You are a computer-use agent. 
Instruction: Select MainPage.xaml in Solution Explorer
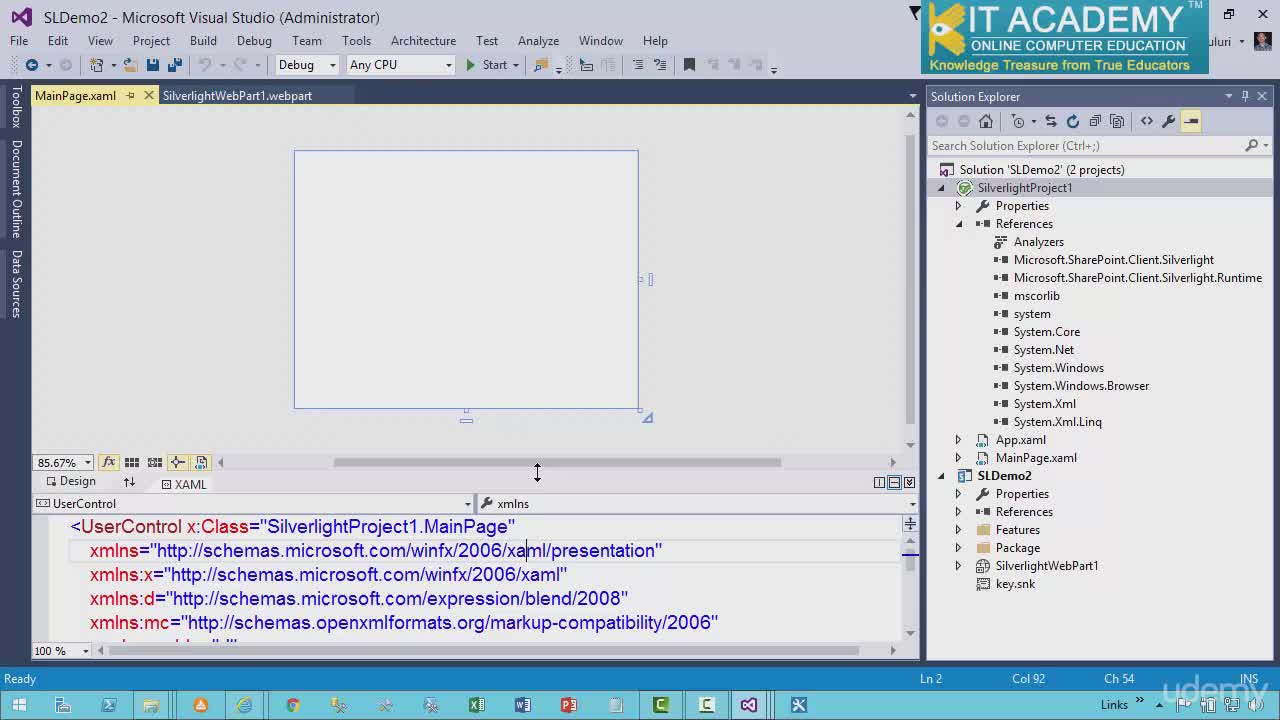tap(1036, 458)
